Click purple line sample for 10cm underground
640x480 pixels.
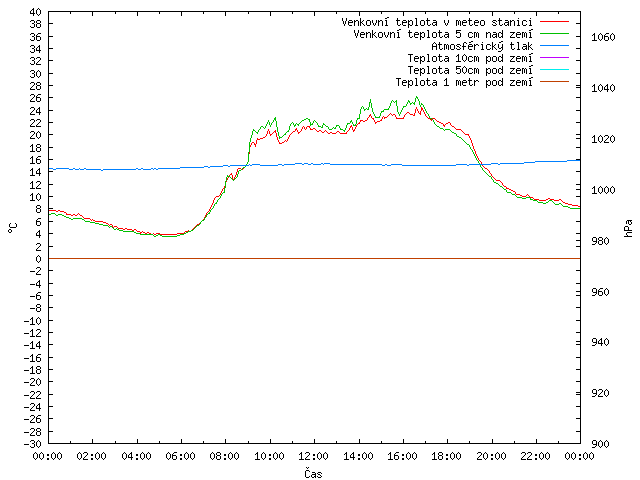(554, 58)
